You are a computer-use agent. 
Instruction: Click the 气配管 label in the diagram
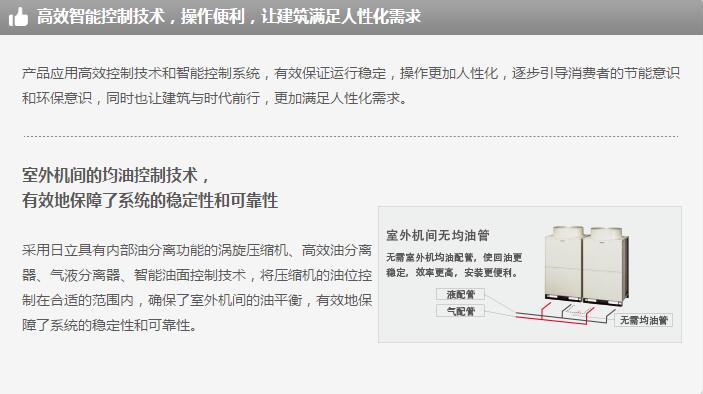(460, 311)
